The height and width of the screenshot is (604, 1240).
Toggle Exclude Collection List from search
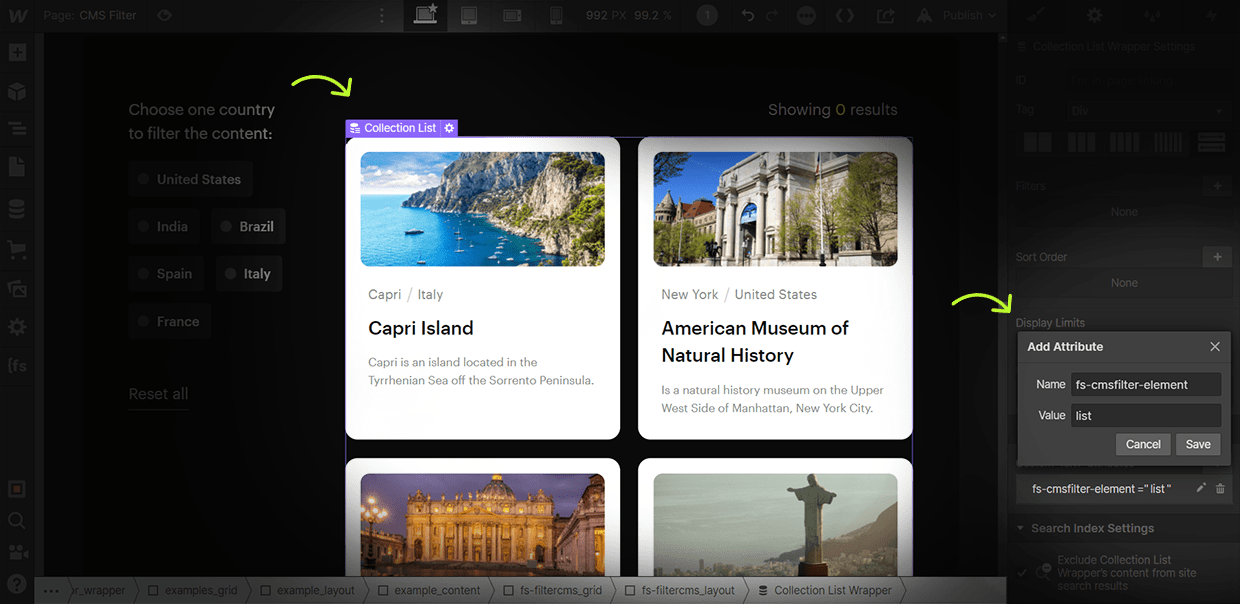click(1021, 573)
